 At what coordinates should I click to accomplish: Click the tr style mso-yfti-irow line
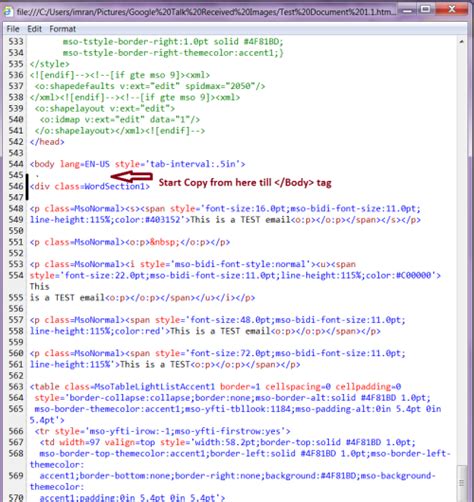pos(162,431)
